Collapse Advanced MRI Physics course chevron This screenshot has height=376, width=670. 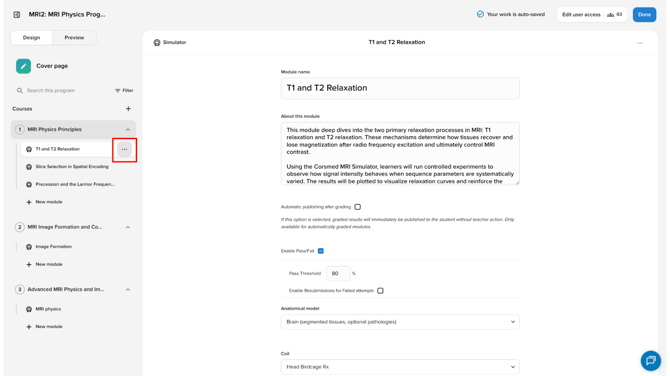click(x=128, y=290)
